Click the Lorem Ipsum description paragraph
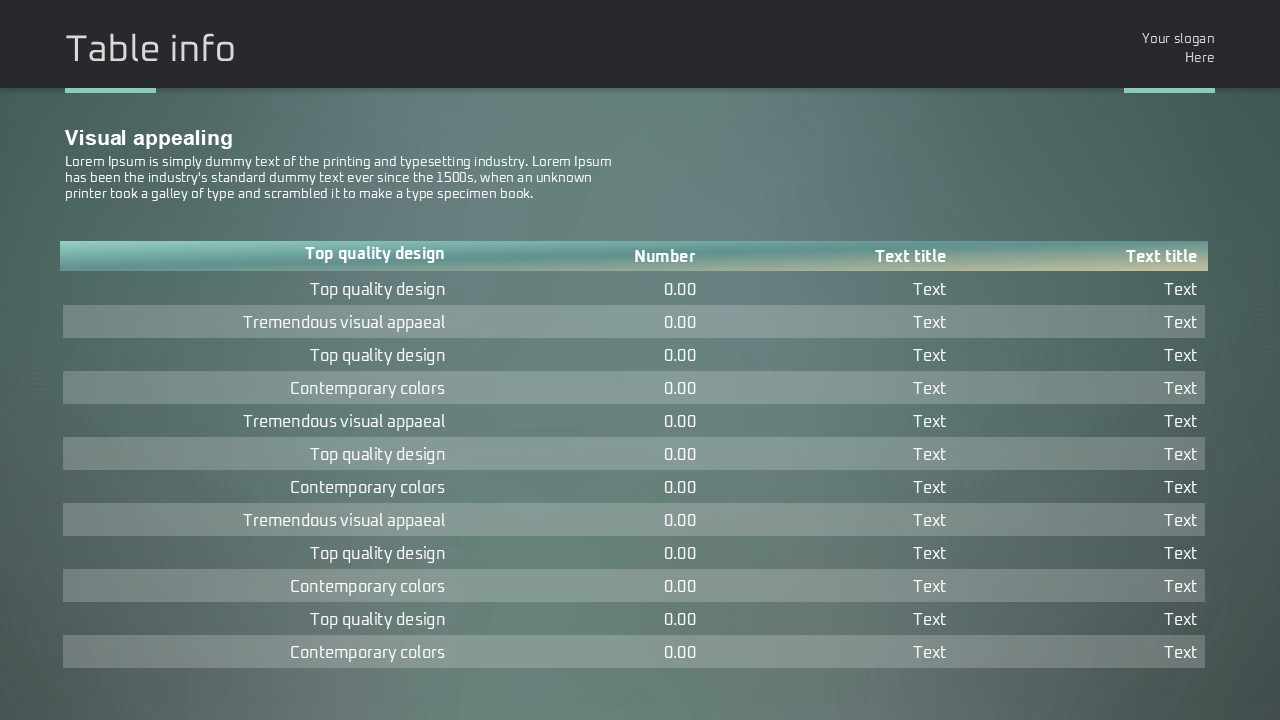This screenshot has height=720, width=1280. (x=338, y=177)
